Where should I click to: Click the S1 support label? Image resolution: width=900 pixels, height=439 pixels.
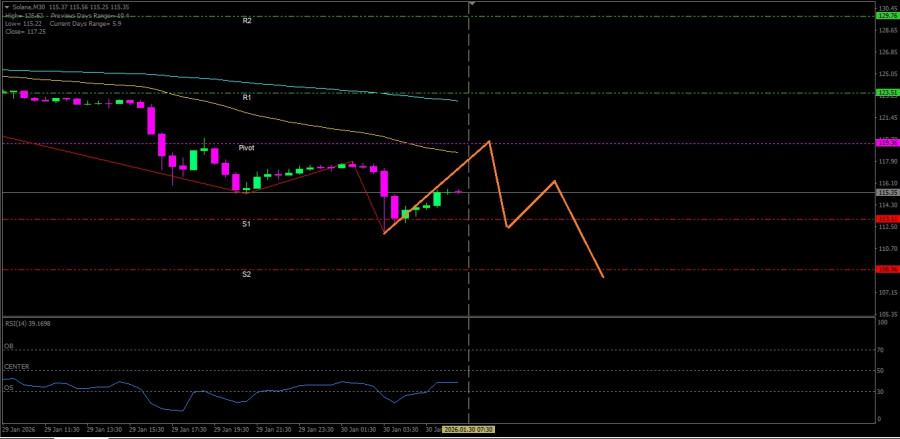coord(246,224)
